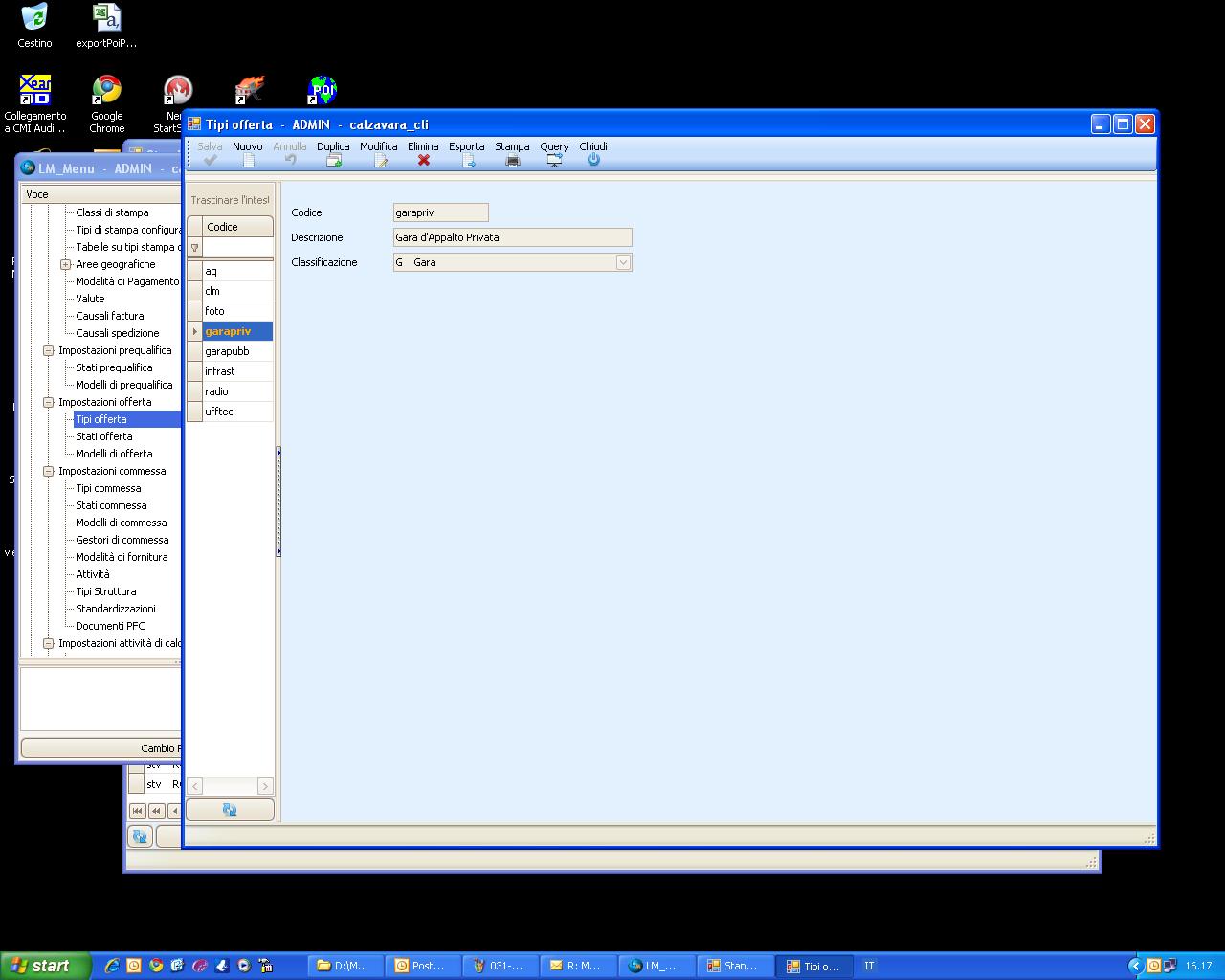Click the refresh button below the code list
This screenshot has width=1225, height=980.
[x=230, y=810]
